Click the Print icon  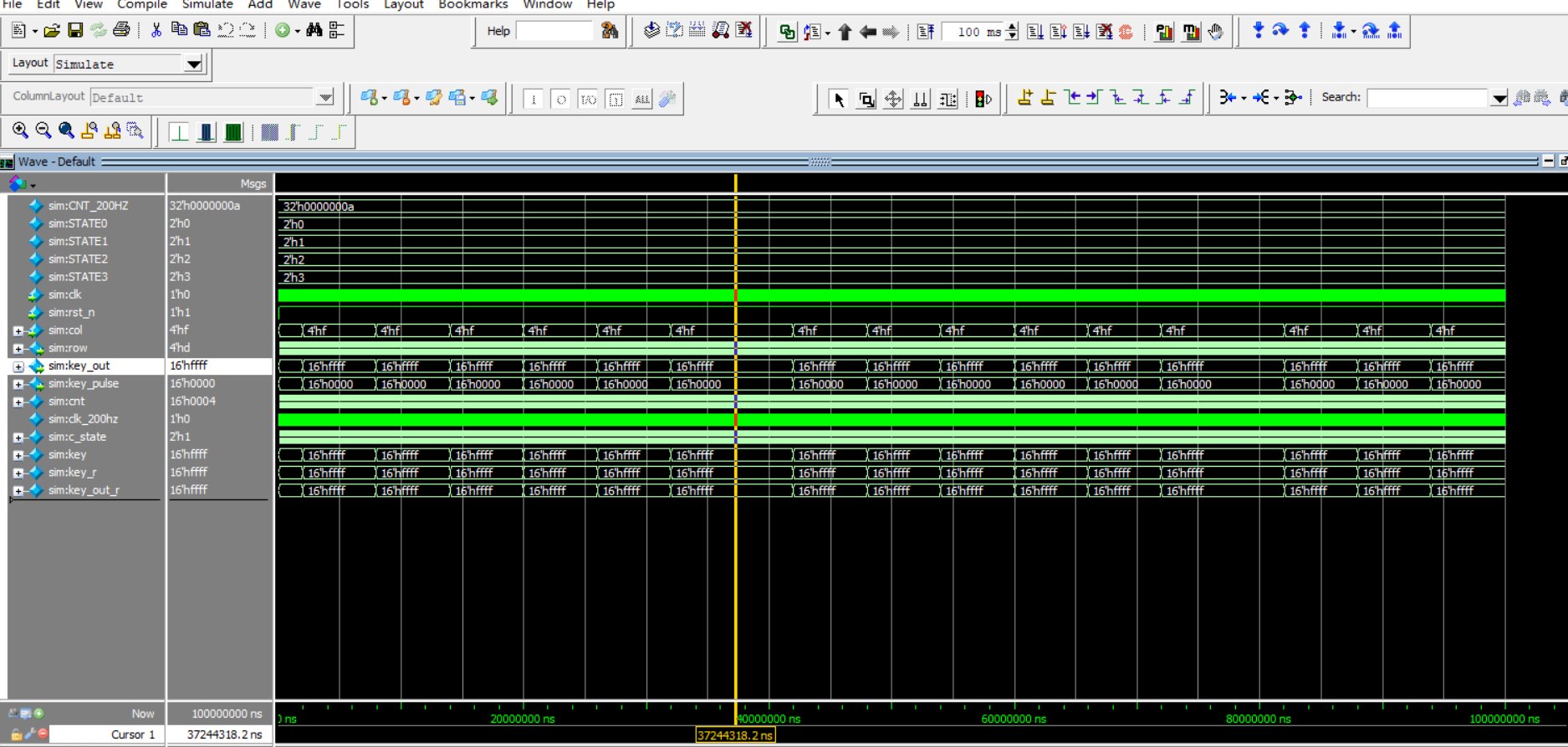coord(121,31)
